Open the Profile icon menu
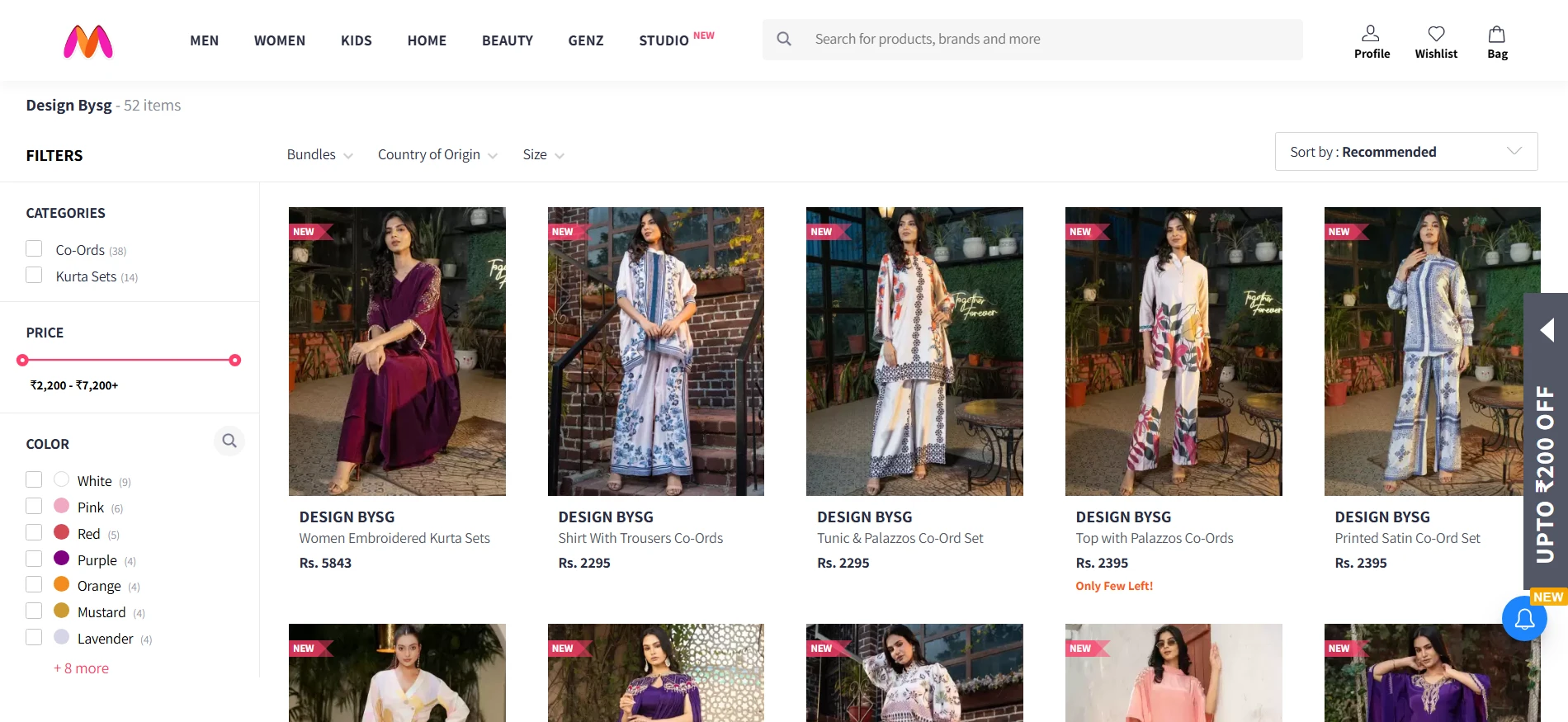Screen dimensions: 1568x722 [x=1371, y=34]
